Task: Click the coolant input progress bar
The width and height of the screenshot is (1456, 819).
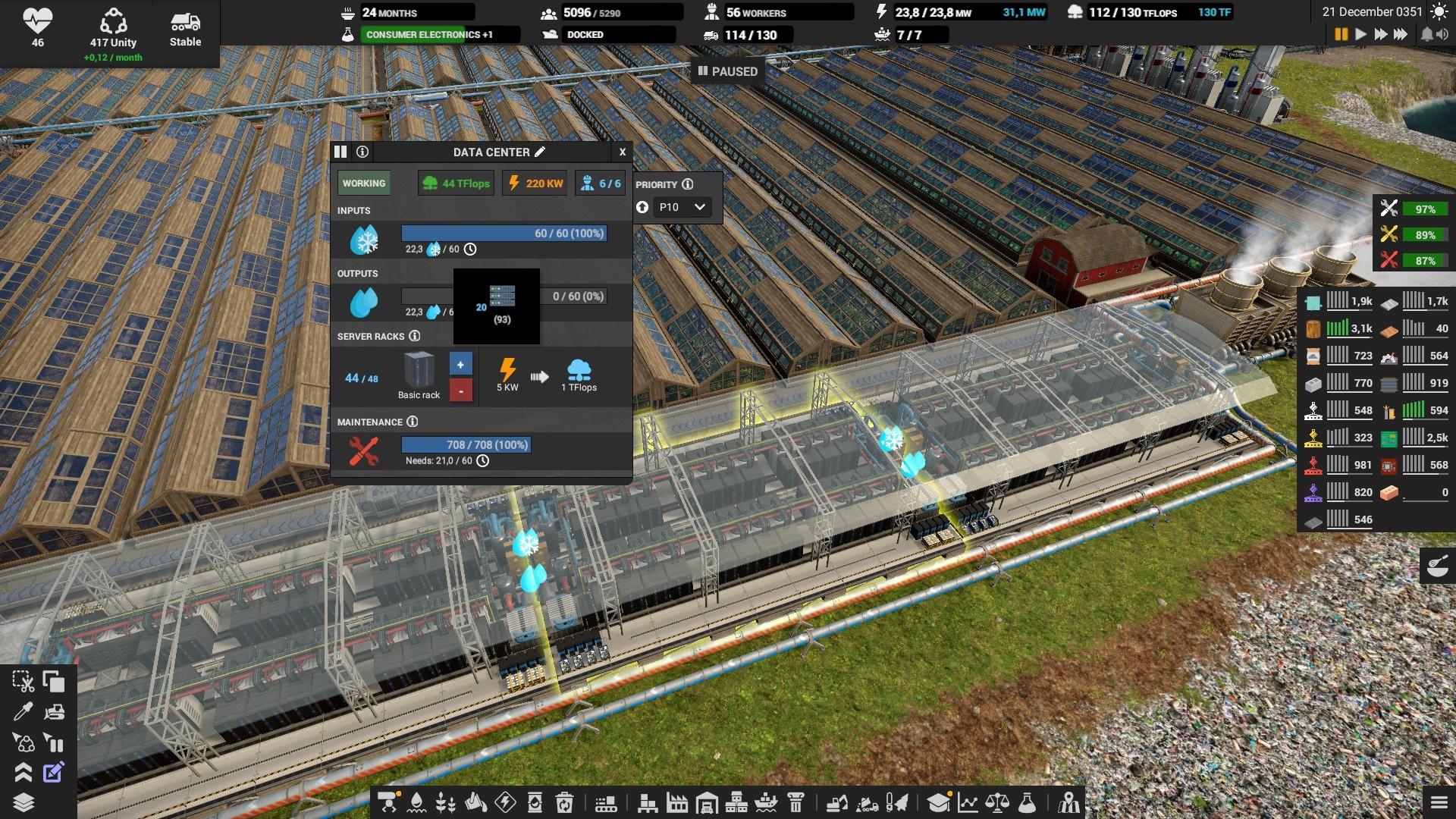Action: click(x=504, y=234)
